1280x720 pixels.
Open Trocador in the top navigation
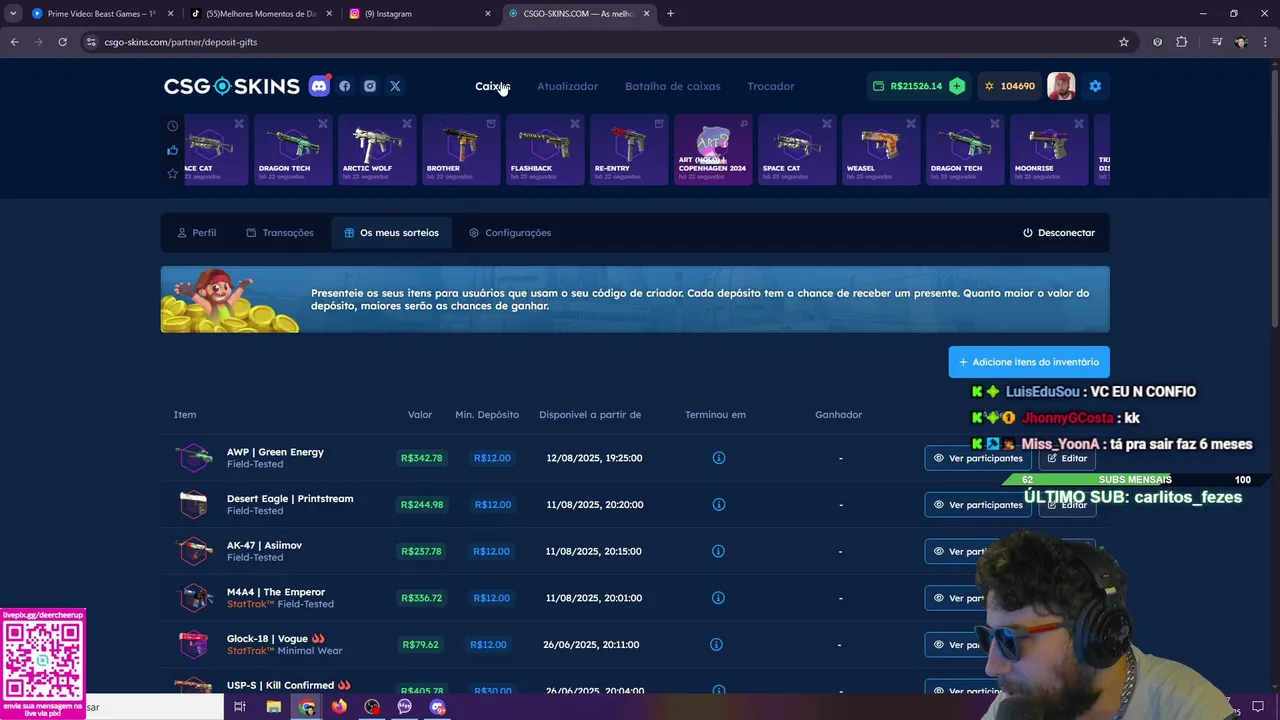[x=771, y=86]
